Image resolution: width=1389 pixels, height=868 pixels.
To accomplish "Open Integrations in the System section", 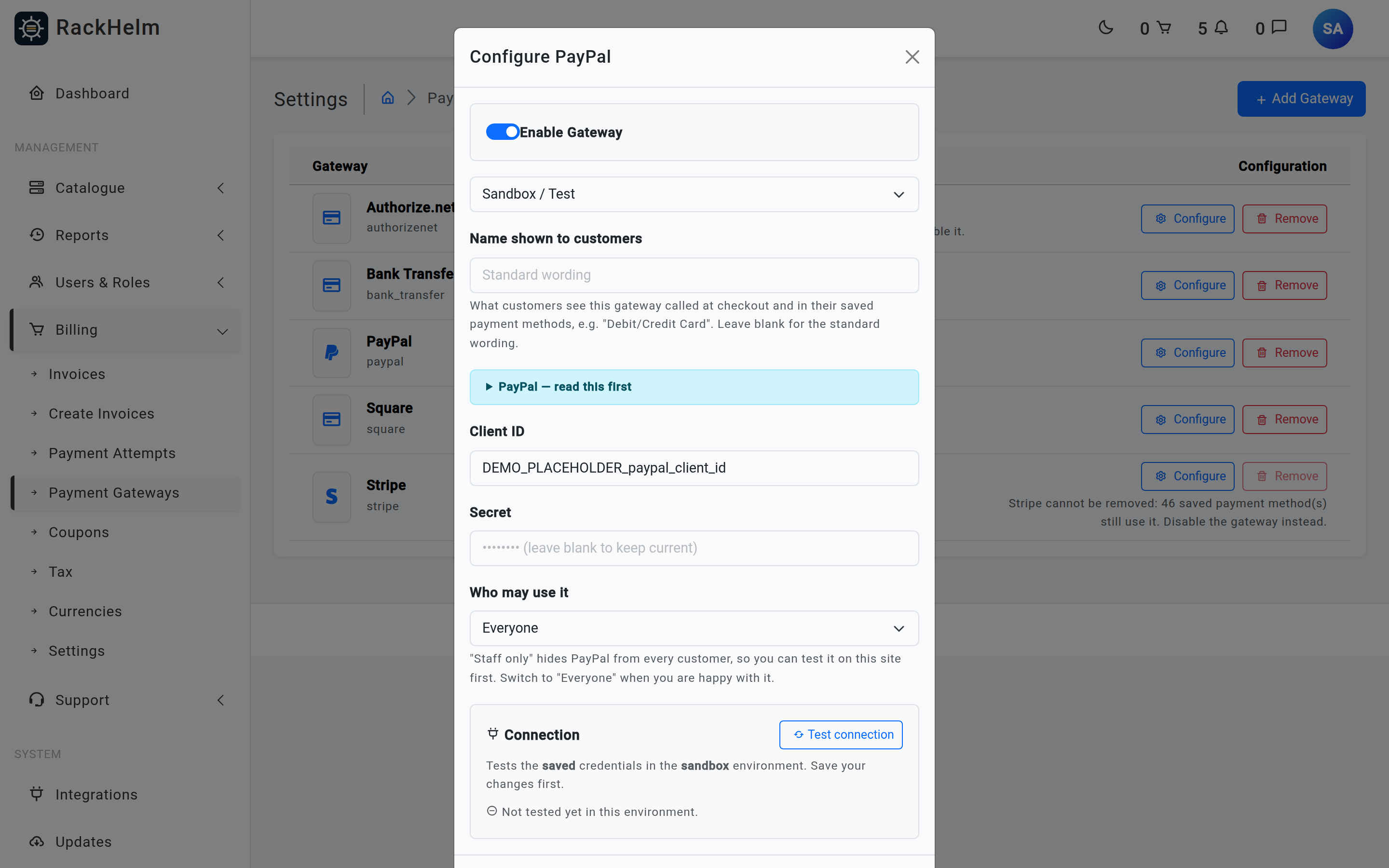I will click(x=125, y=795).
